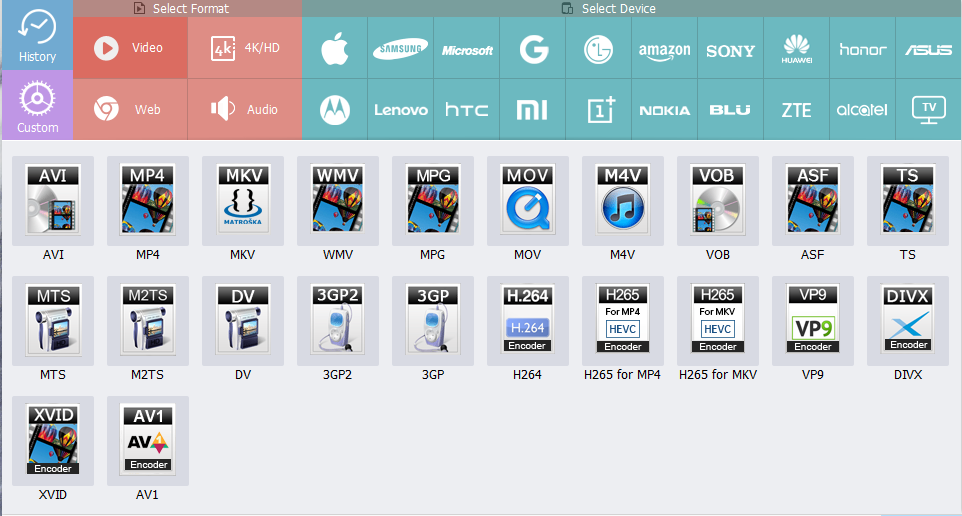Select the ASUS device brand
962x516 pixels.
tap(929, 48)
